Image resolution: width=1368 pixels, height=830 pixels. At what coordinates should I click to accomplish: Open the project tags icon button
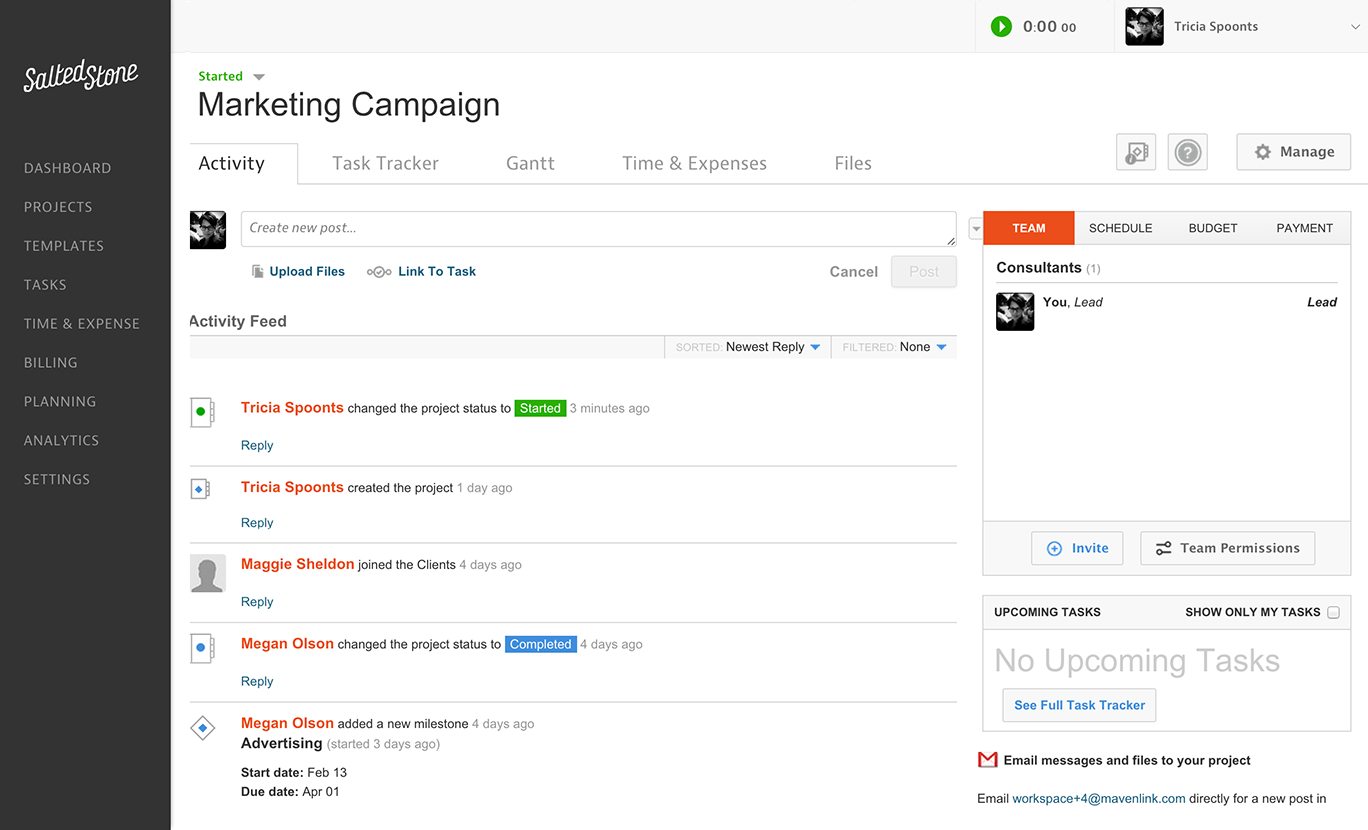1136,152
